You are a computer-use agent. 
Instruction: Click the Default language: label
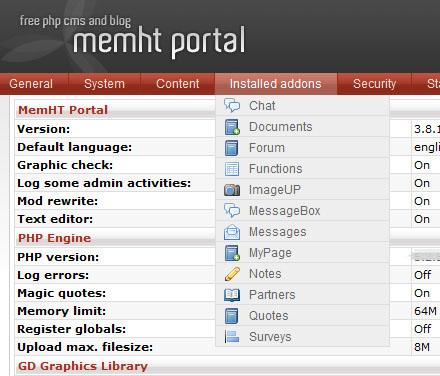pos(75,147)
